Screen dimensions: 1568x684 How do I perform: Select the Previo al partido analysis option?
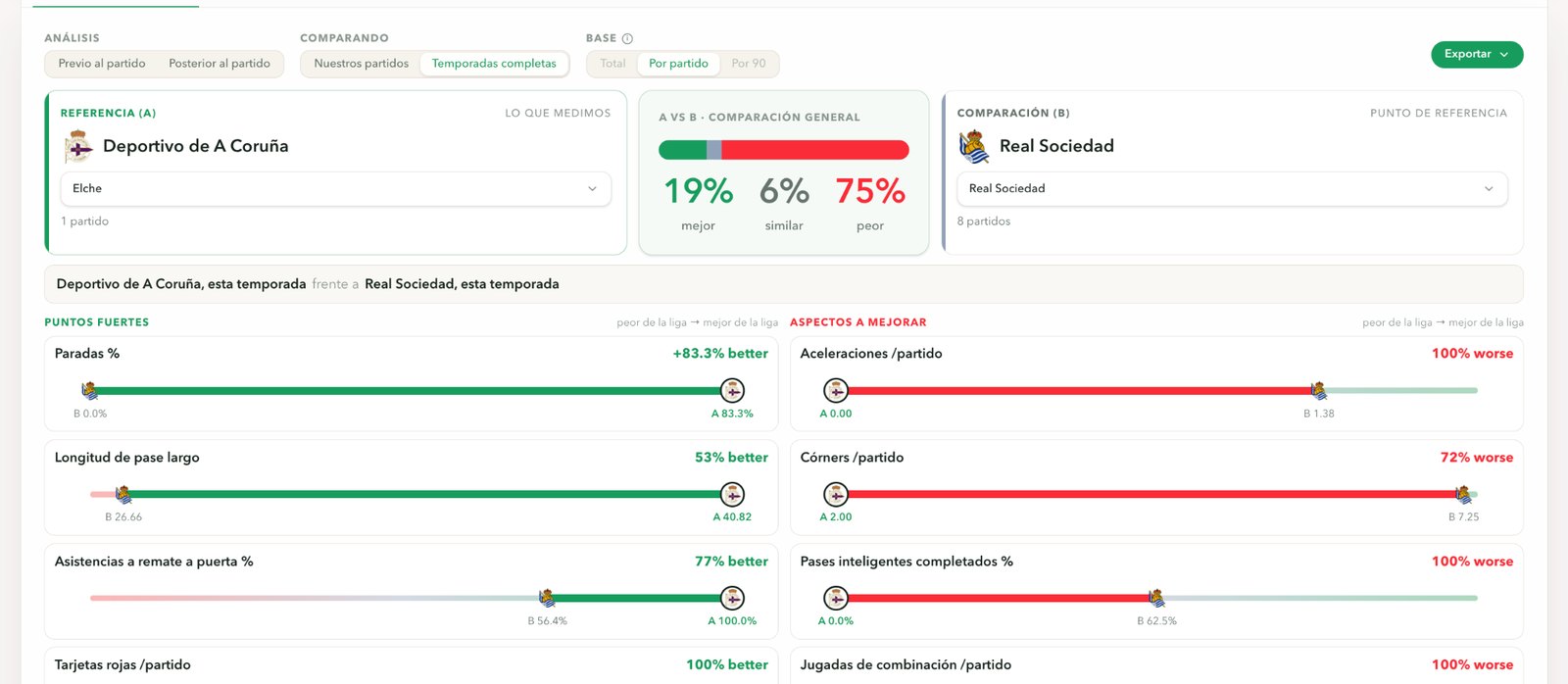(102, 64)
